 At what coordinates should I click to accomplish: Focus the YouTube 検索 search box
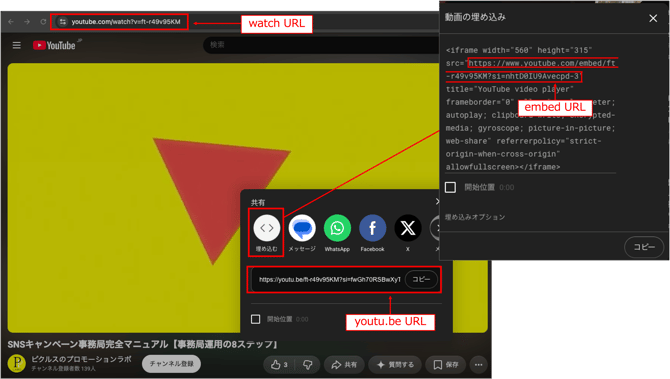pyautogui.click(x=320, y=45)
